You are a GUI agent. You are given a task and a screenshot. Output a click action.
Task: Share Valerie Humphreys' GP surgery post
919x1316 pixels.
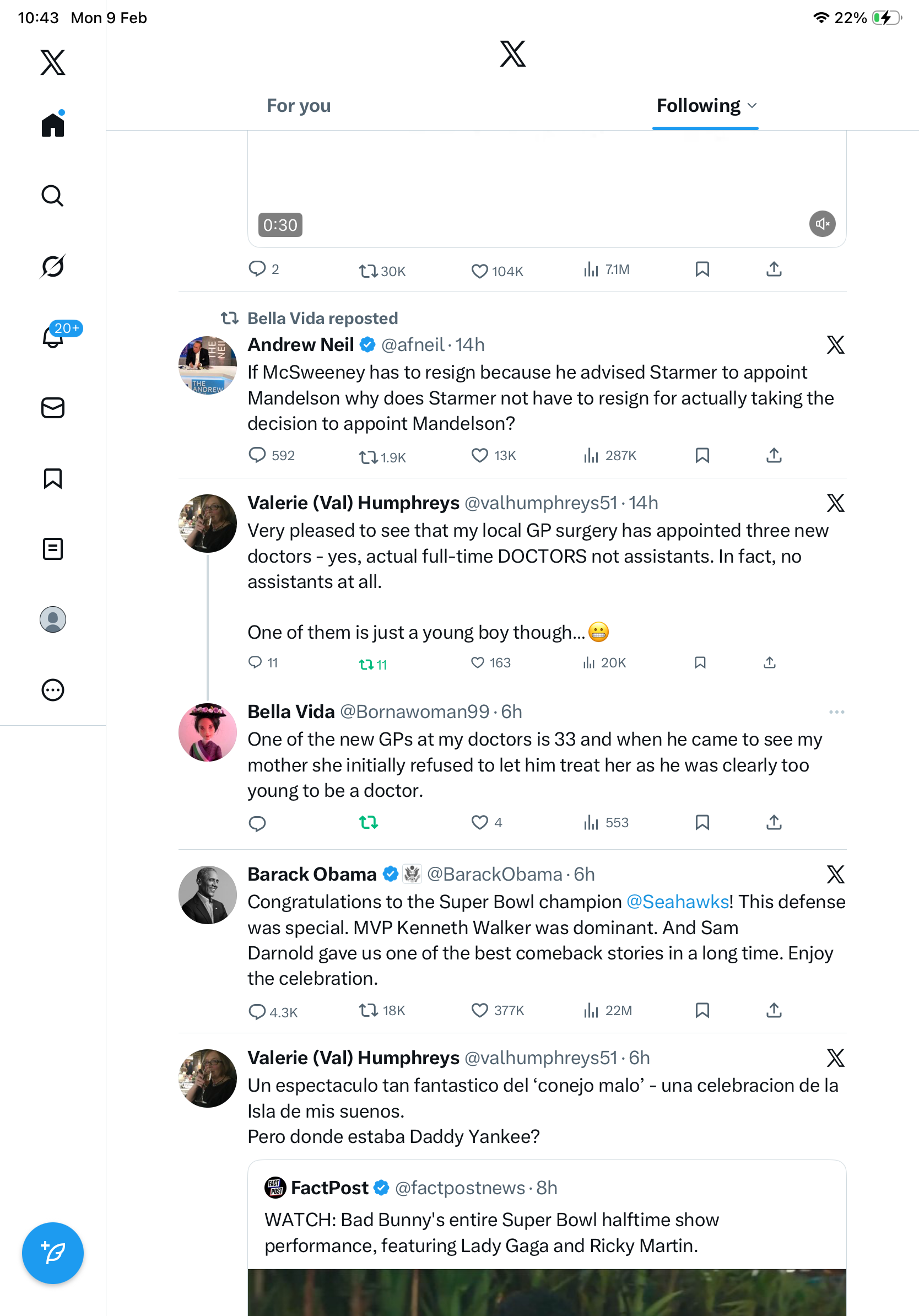[x=769, y=663]
